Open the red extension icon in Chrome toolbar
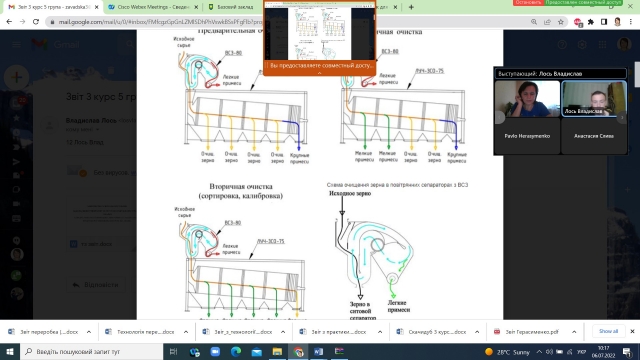This screenshot has width=640, height=360. (x=578, y=22)
